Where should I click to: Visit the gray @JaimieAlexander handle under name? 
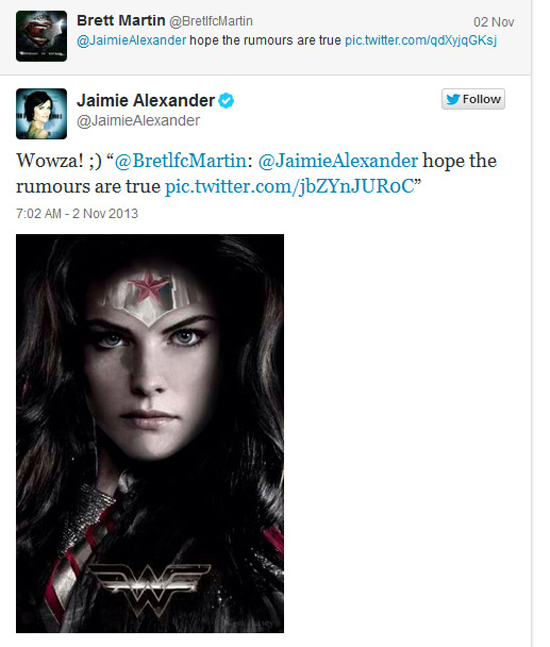click(138, 121)
